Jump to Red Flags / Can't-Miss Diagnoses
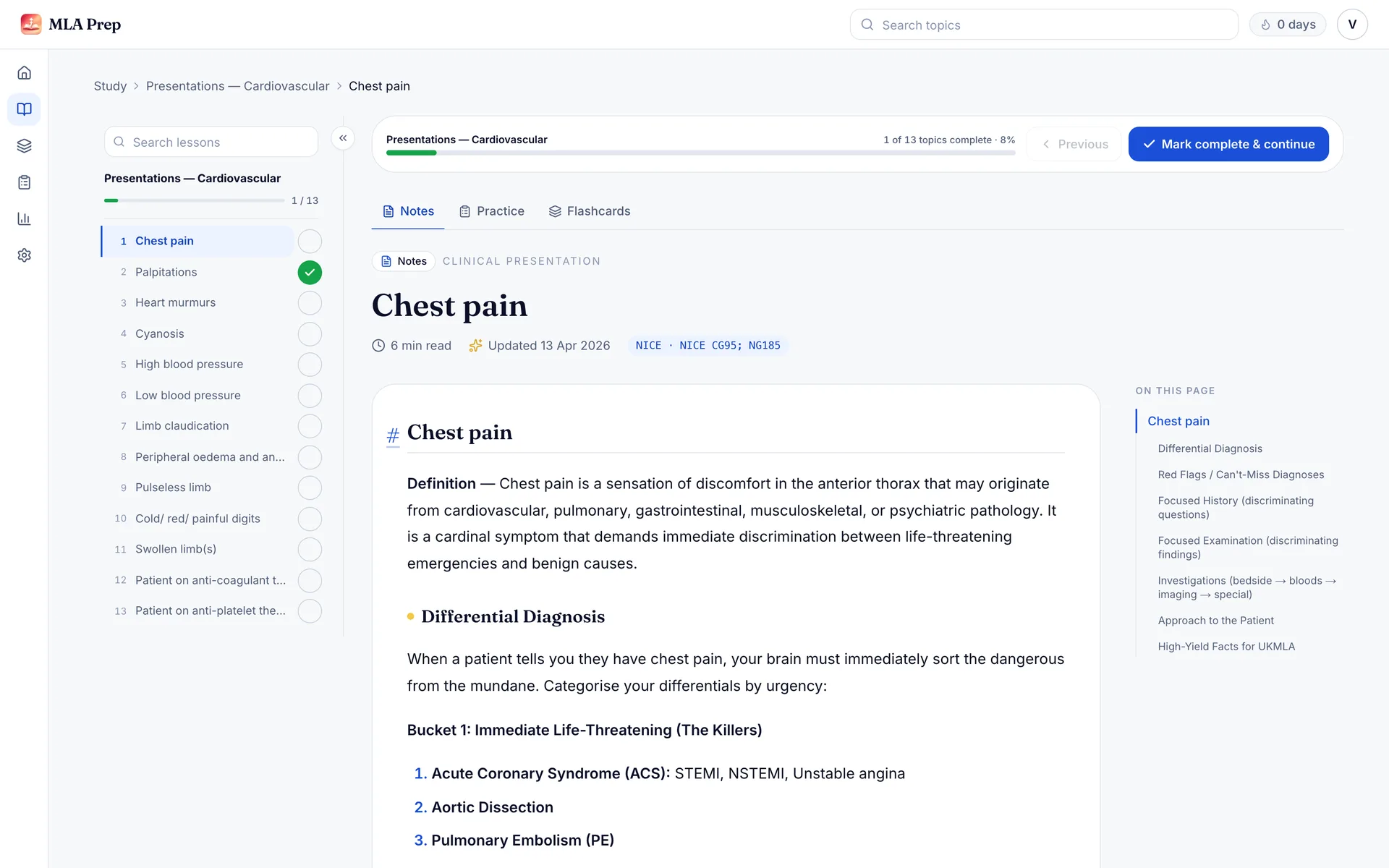 click(x=1241, y=475)
